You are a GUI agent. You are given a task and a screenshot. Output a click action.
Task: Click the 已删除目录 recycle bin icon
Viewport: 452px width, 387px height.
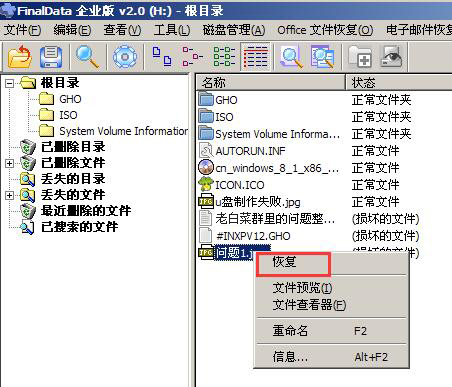(28, 147)
